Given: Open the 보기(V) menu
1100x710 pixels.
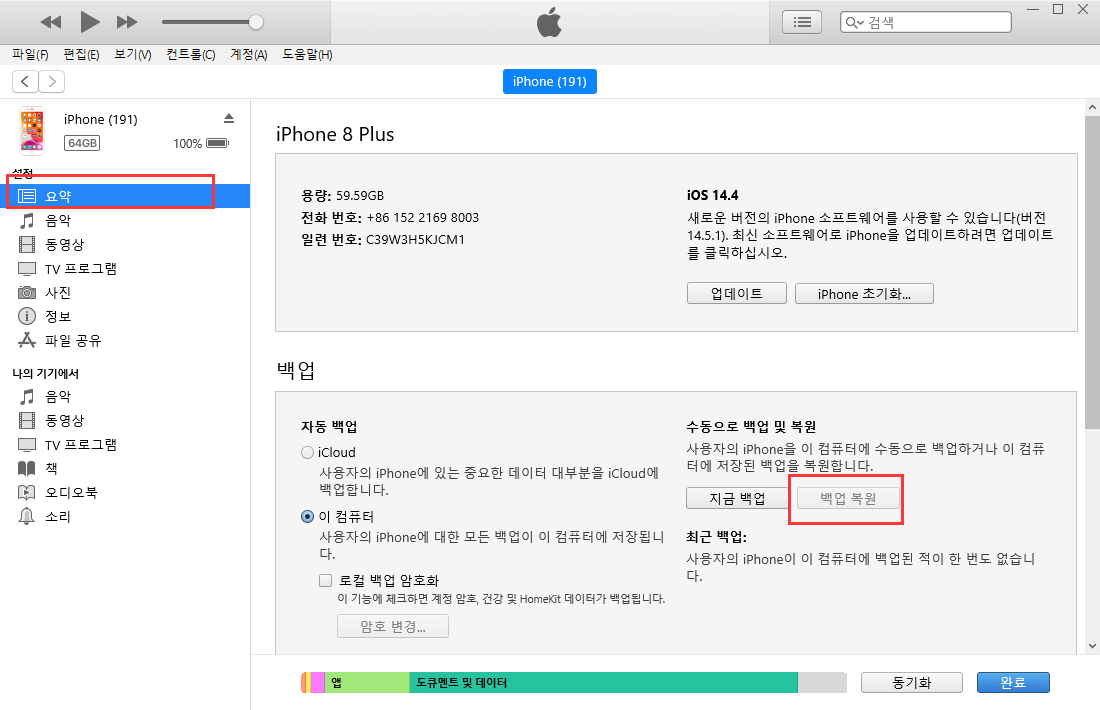Looking at the screenshot, I should tap(133, 54).
